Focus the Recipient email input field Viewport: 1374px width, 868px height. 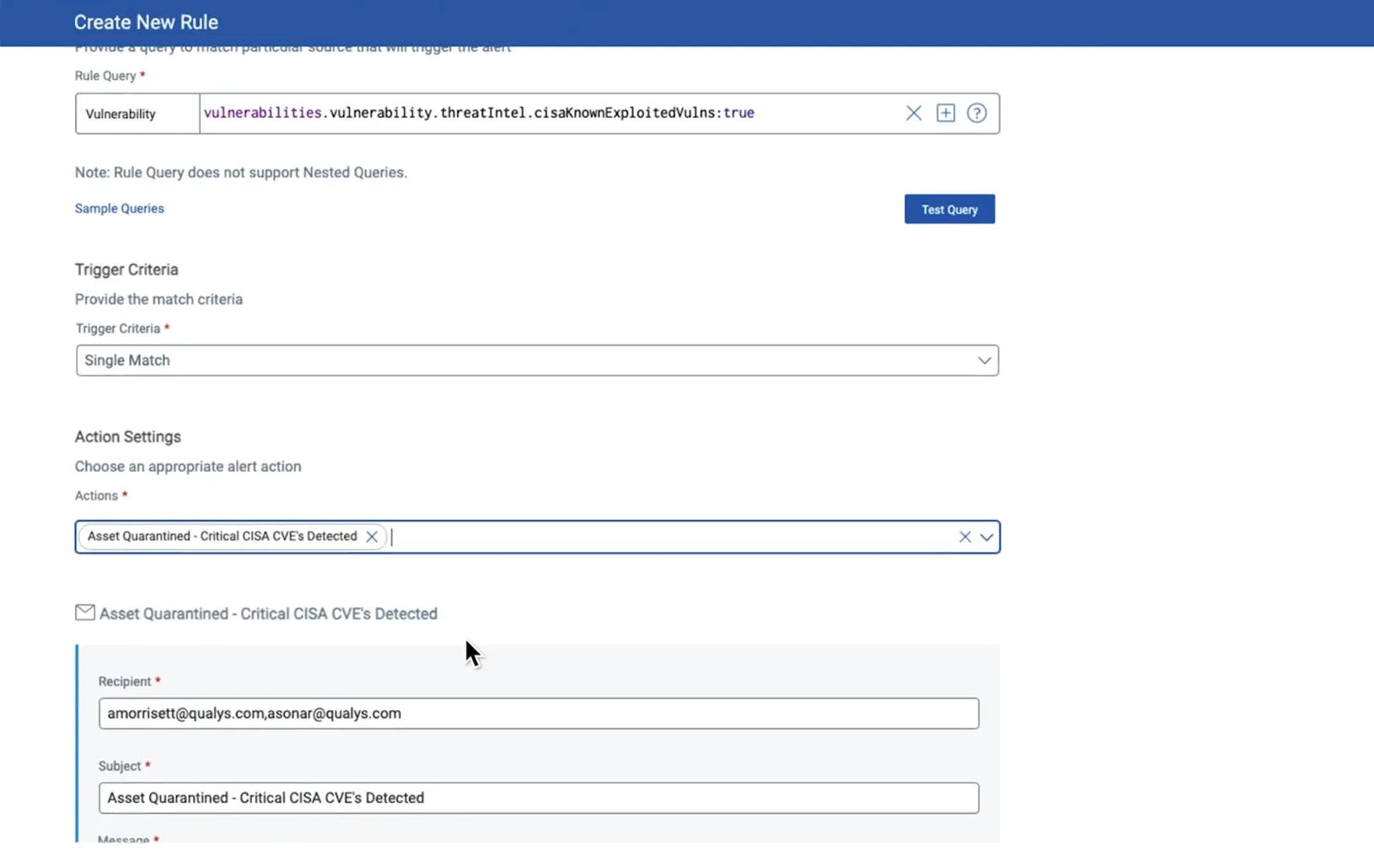pos(538,714)
